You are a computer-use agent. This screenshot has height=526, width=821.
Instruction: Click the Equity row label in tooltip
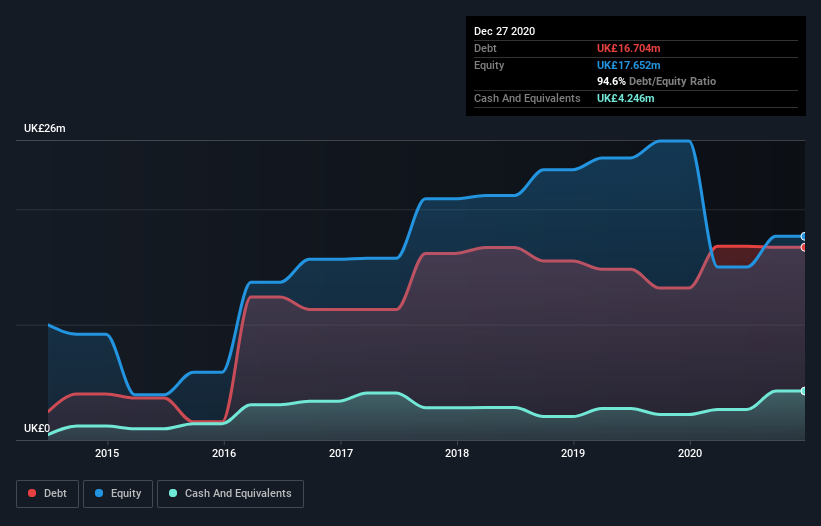tap(489, 65)
